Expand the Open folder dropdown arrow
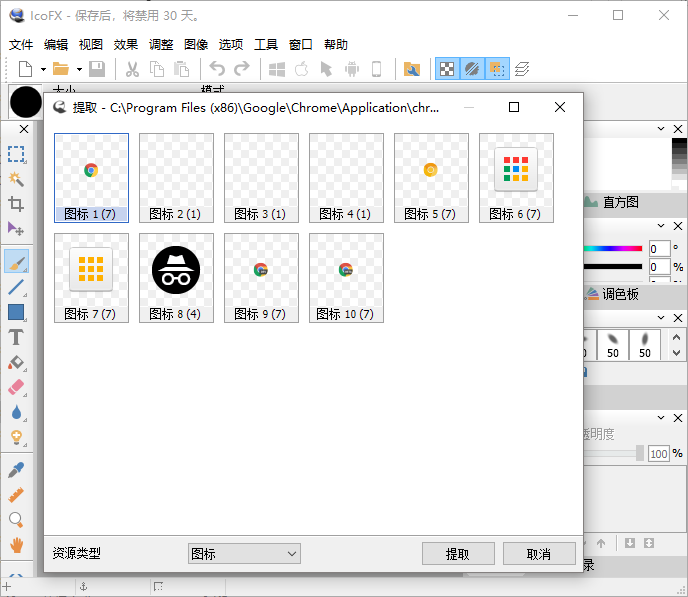688x597 pixels. pos(79,69)
